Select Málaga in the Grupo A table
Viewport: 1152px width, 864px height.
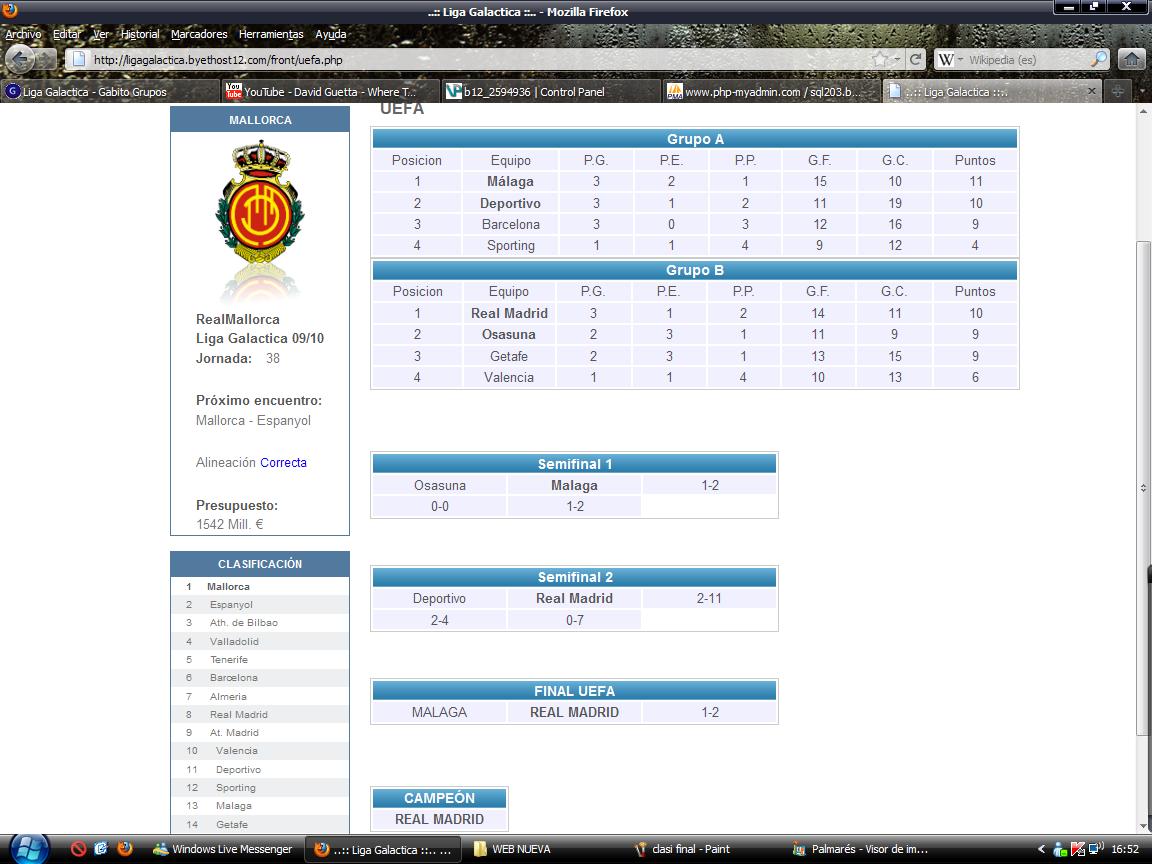511,181
